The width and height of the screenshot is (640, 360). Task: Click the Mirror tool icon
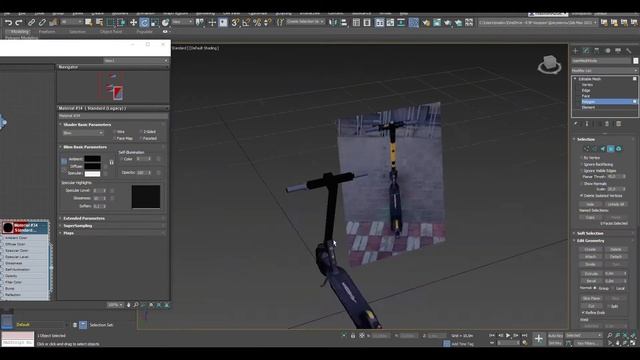click(333, 23)
